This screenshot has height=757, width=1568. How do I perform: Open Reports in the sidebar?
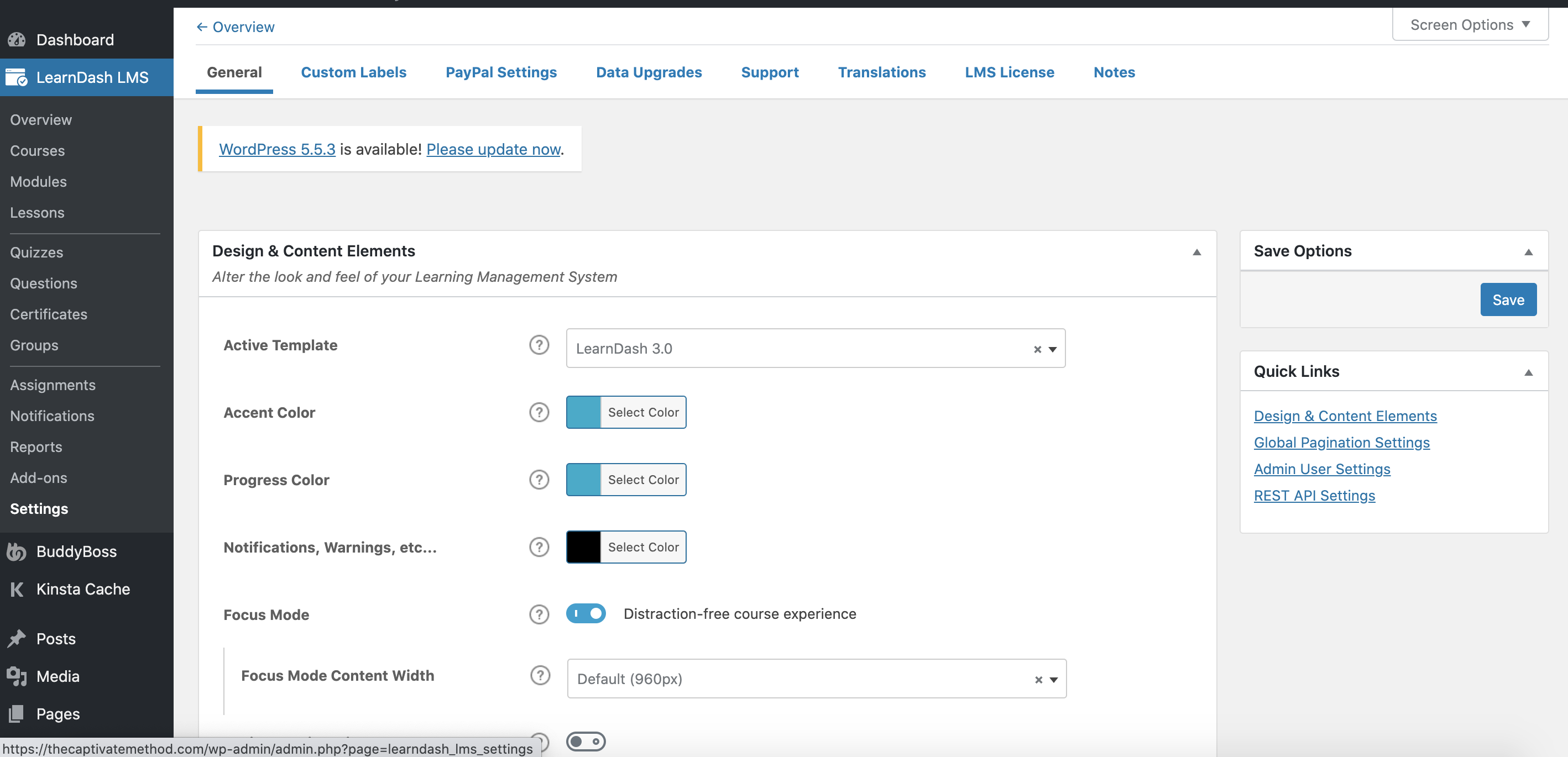36,447
